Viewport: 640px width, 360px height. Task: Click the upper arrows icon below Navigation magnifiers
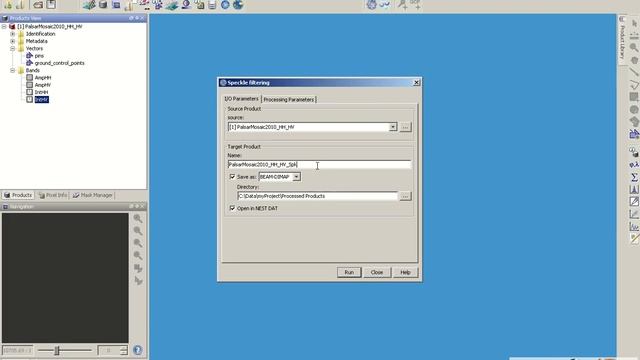(x=138, y=268)
